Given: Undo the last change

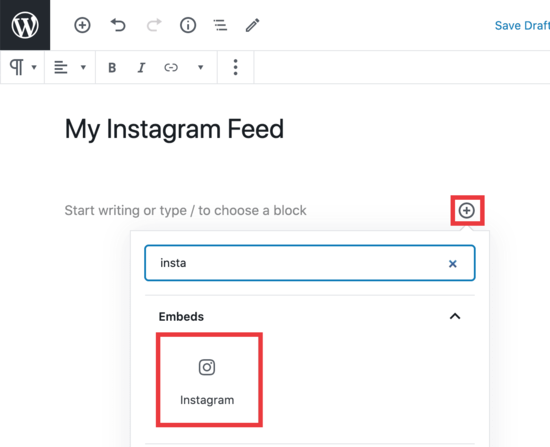Looking at the screenshot, I should click(x=118, y=25).
